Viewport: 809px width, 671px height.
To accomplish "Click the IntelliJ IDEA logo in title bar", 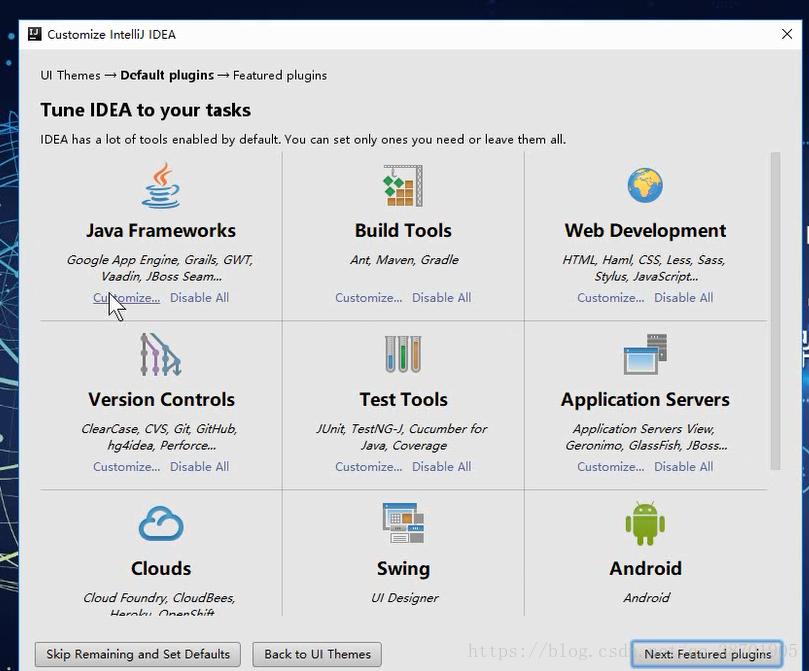I will pos(35,34).
